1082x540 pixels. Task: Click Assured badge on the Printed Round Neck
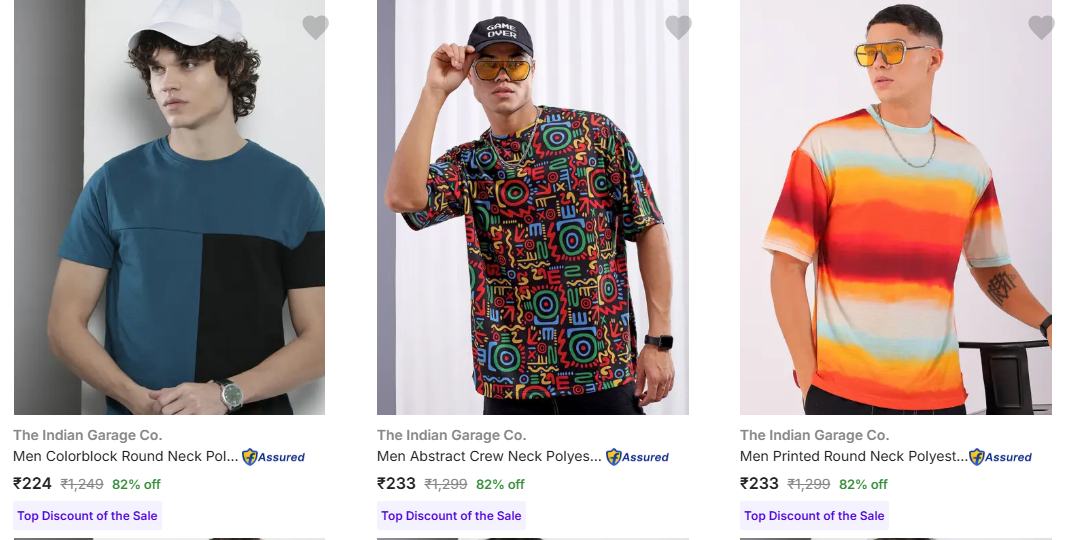tap(1000, 457)
